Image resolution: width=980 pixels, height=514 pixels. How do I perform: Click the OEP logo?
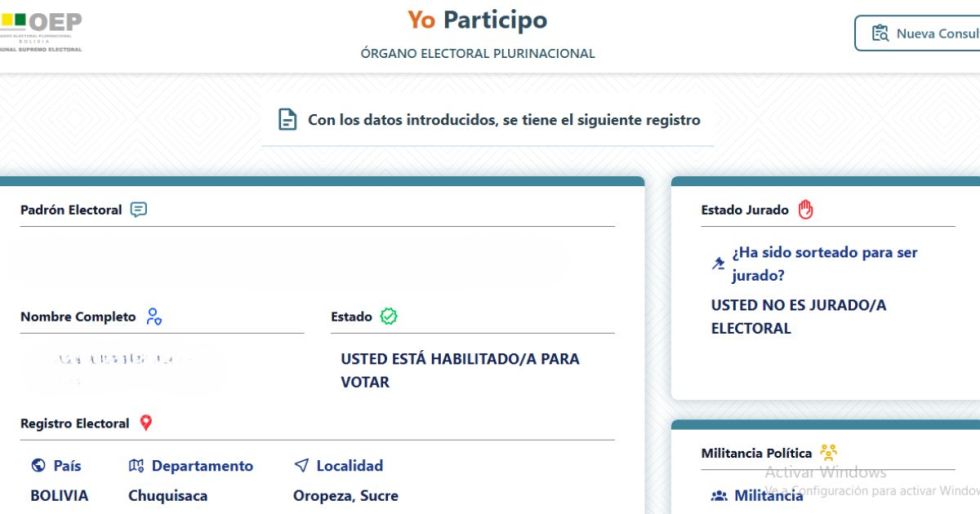41,30
